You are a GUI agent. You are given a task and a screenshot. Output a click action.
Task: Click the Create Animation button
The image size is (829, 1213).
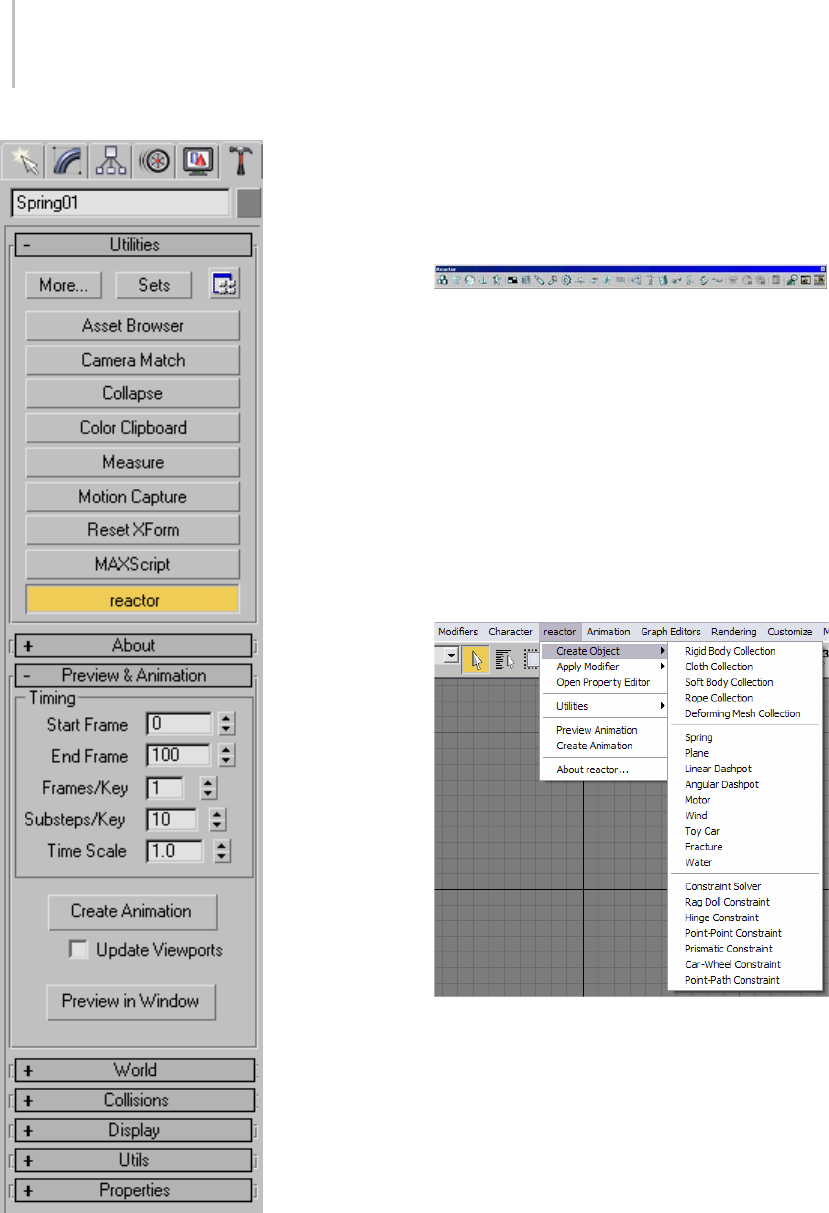[x=131, y=911]
